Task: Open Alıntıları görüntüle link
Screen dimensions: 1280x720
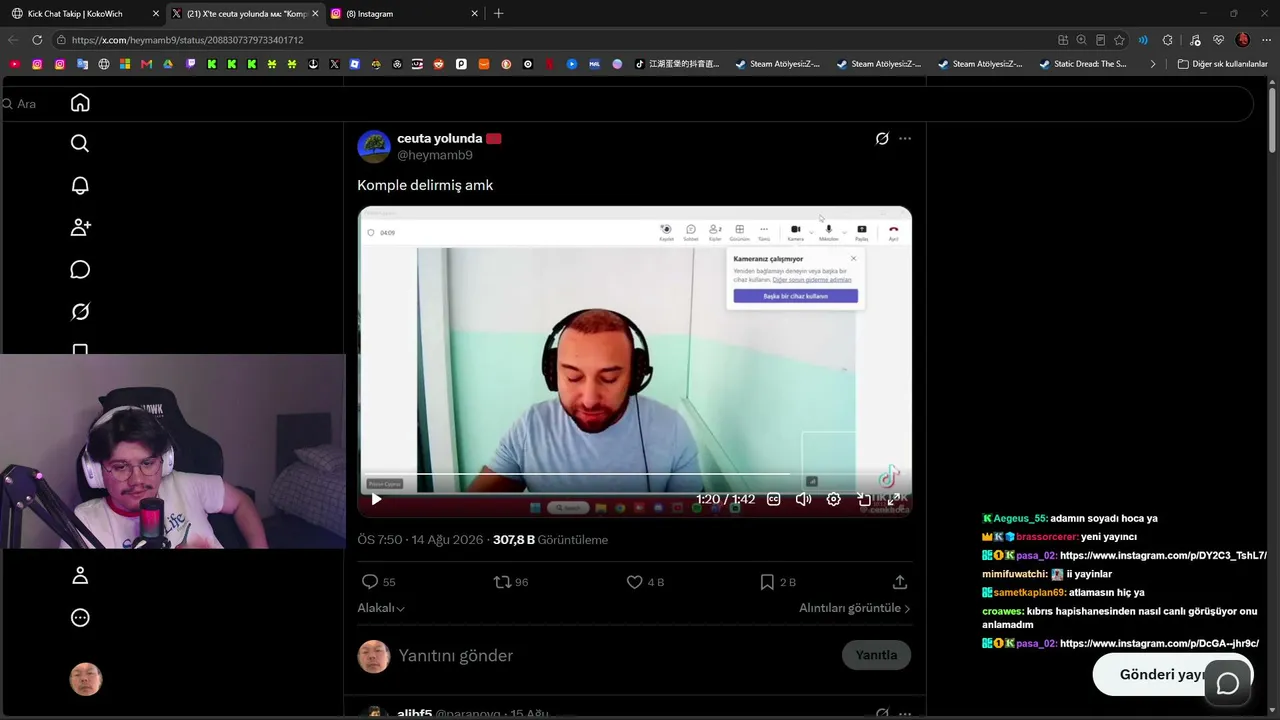Action: (855, 608)
